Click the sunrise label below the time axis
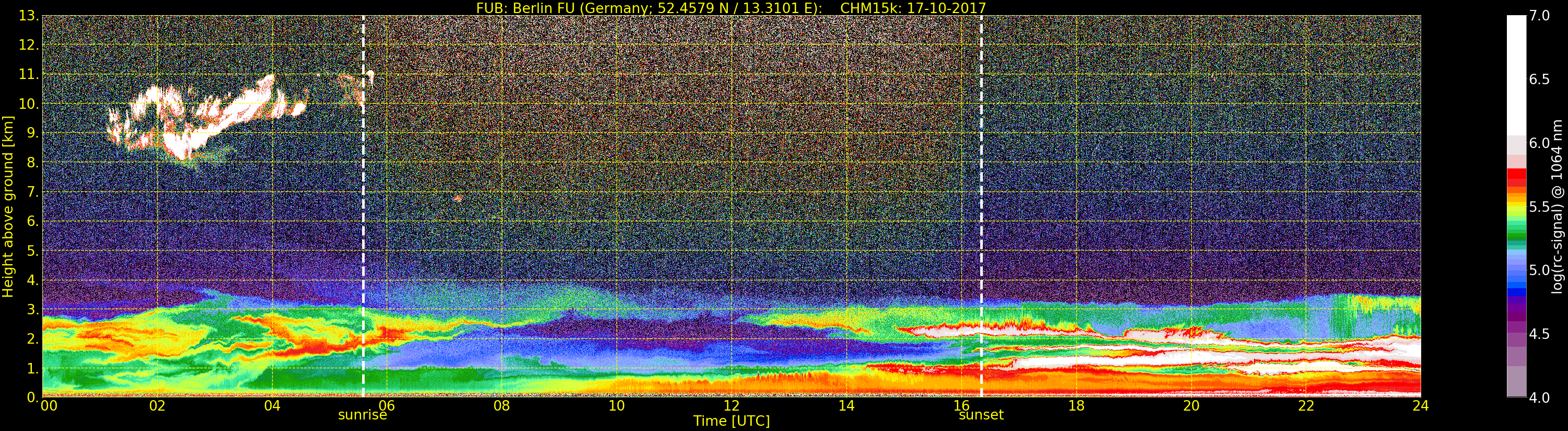Viewport: 1568px width, 431px height. coord(362,415)
